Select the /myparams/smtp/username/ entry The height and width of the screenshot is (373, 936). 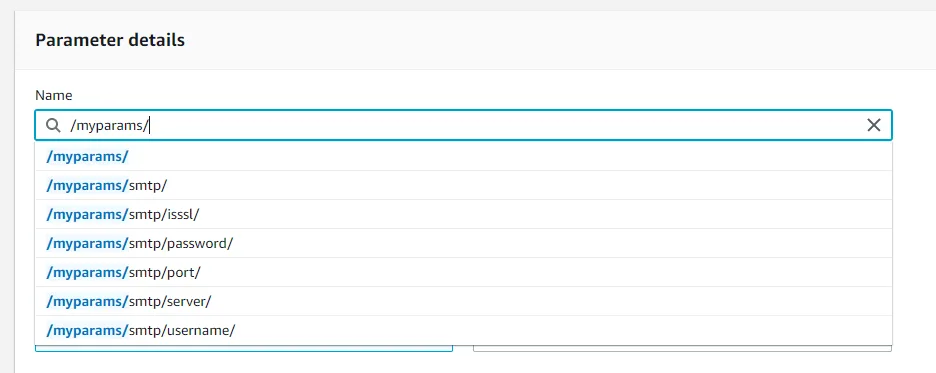coord(463,330)
